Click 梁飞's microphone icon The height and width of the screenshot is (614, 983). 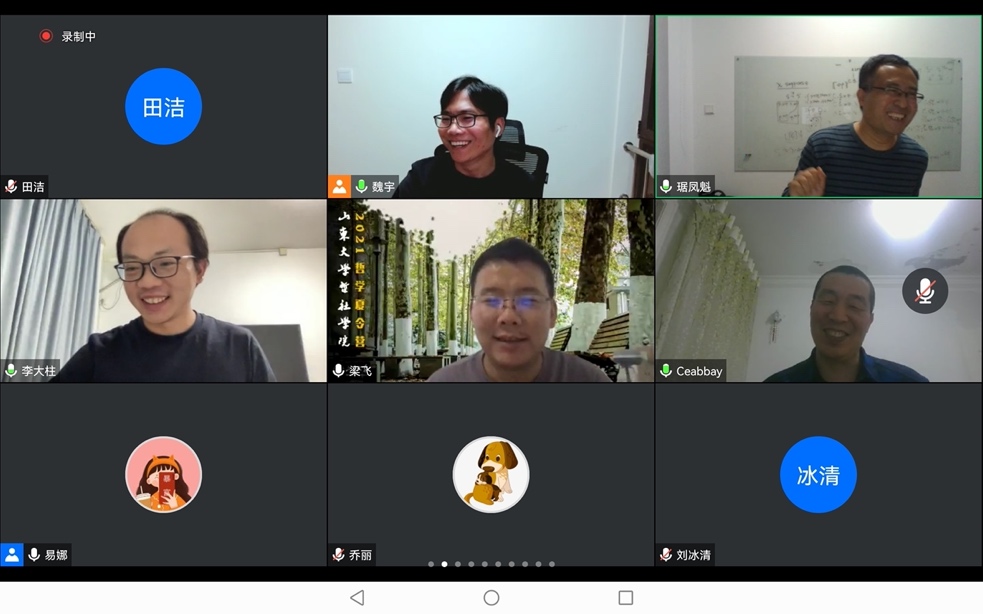[339, 371]
